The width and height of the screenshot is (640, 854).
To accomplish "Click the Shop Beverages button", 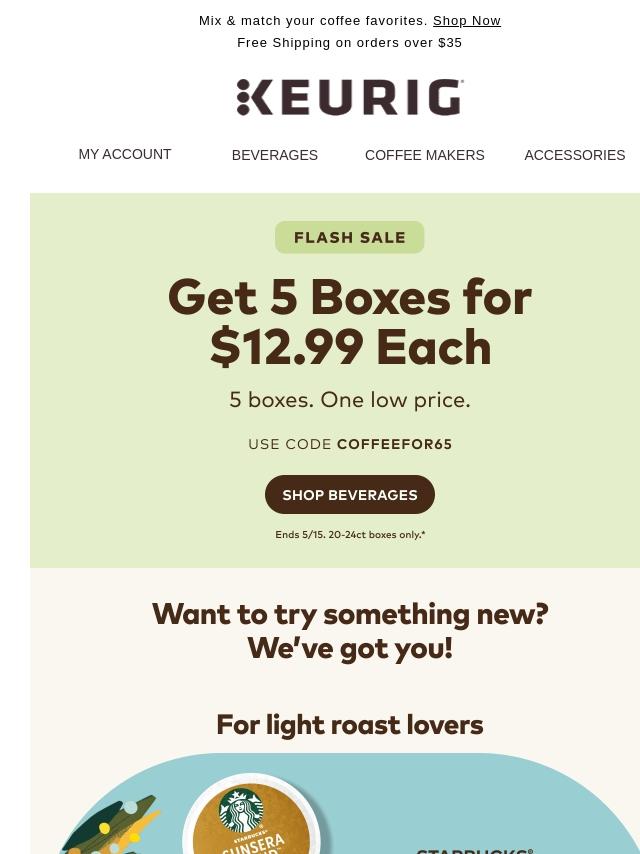I will click(x=350, y=495).
